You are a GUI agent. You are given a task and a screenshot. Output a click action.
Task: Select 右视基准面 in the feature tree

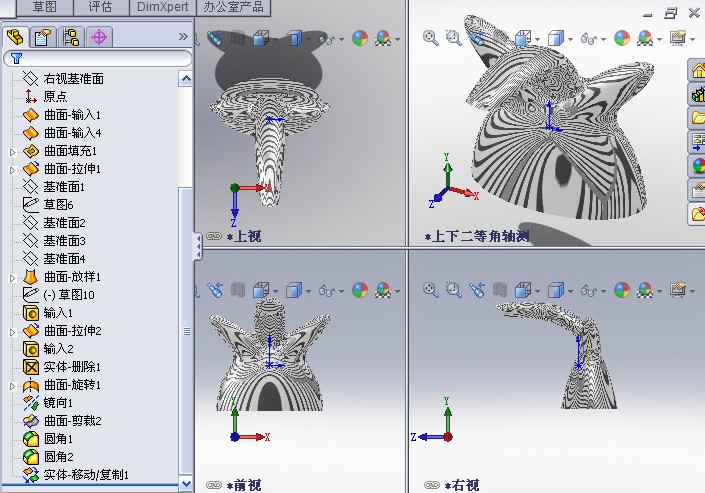point(74,79)
